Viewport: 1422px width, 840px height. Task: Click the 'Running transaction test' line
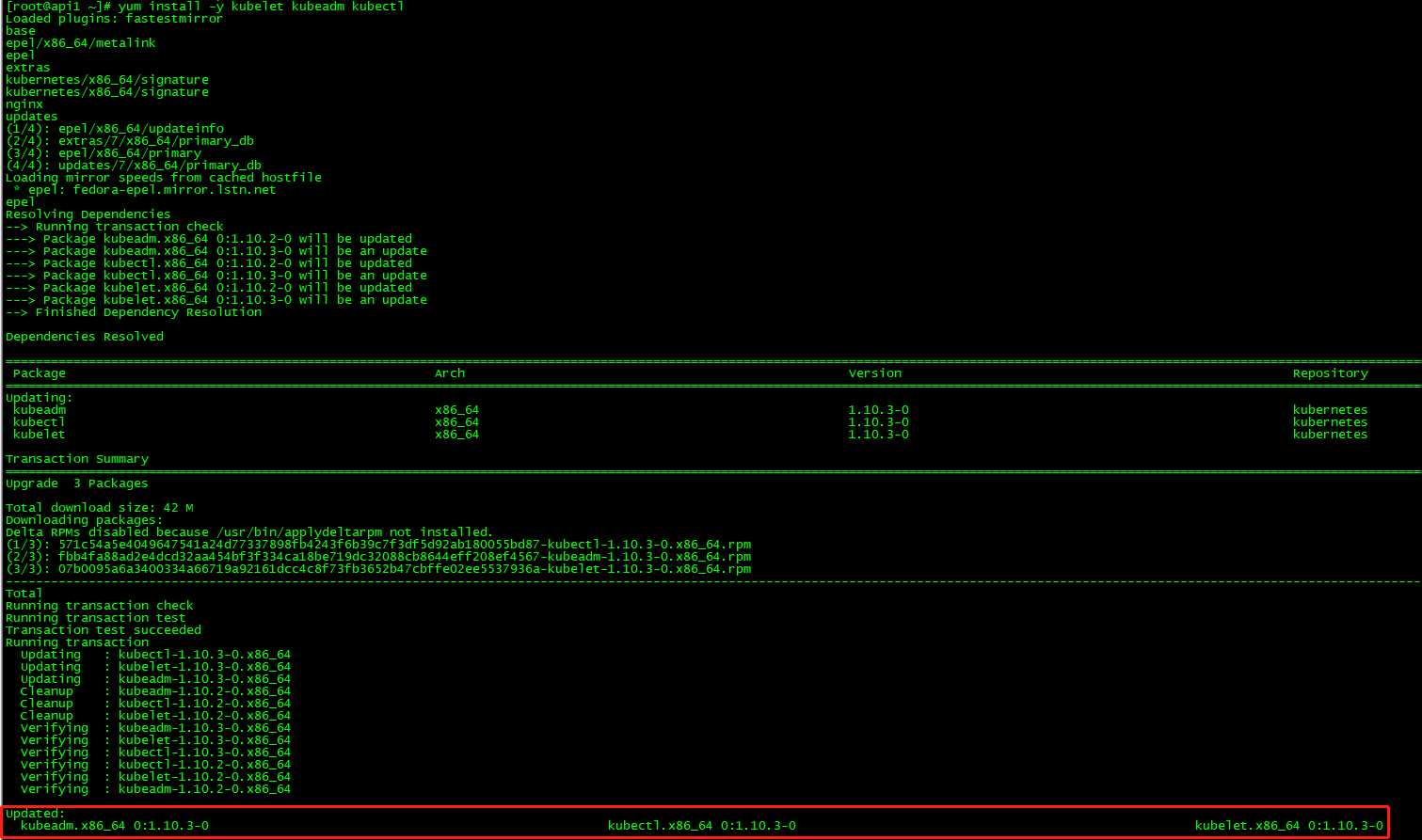(x=96, y=618)
